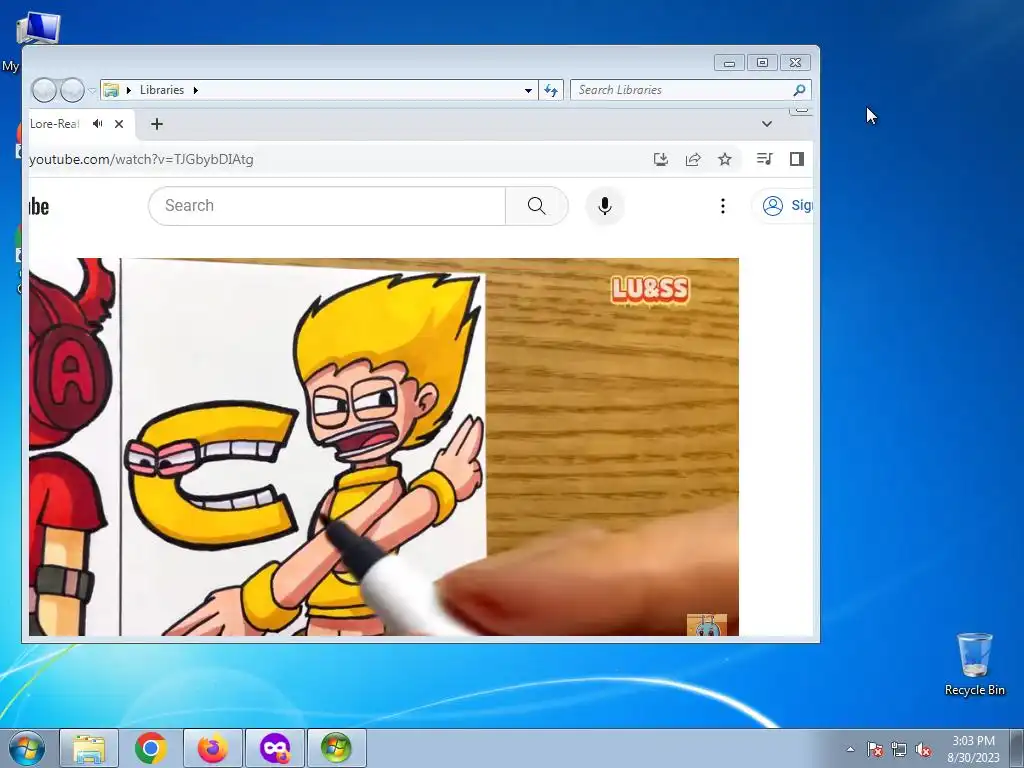Click the clock showing 3:03 PM

(973, 741)
